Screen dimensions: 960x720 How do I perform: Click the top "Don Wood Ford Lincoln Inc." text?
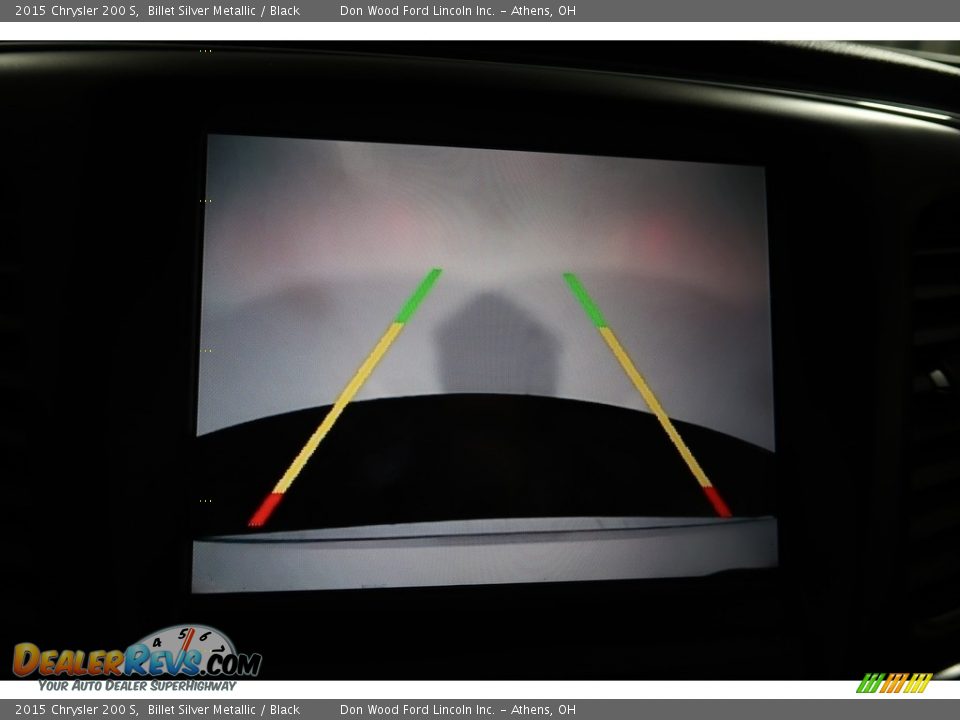coord(416,11)
